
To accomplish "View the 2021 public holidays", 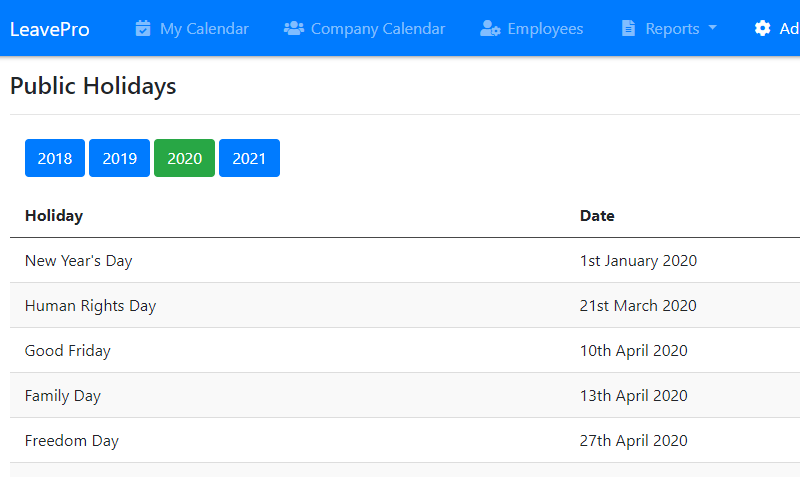I will click(x=249, y=158).
